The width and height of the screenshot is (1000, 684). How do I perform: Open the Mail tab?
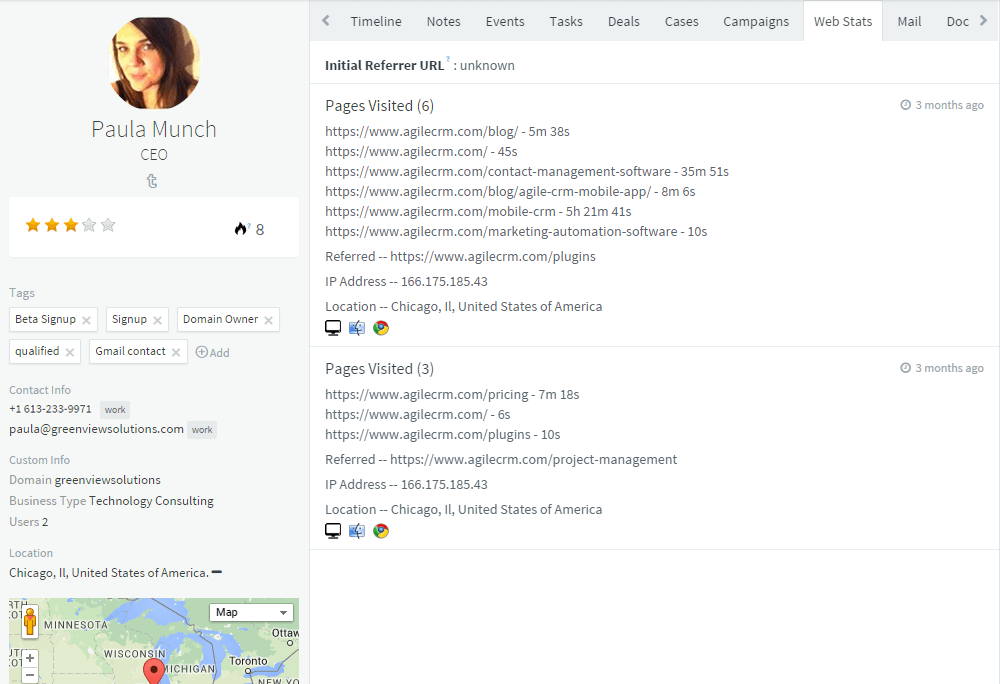pos(909,21)
